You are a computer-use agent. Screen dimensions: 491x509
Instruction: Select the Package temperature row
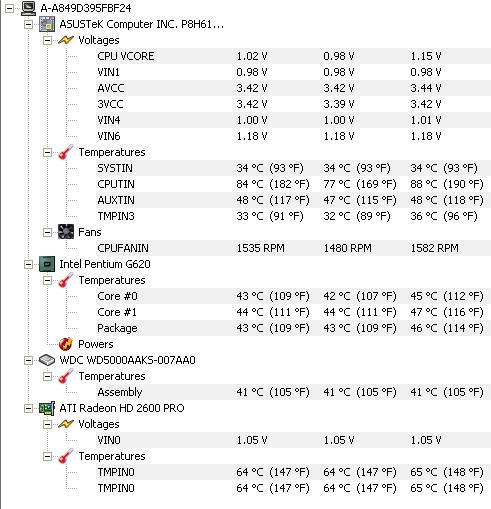click(x=293, y=328)
